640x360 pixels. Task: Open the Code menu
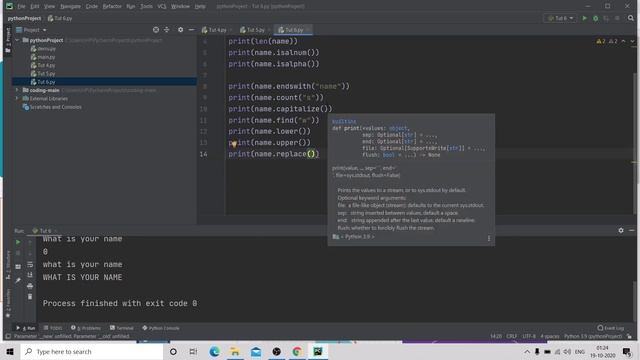[x=91, y=6]
